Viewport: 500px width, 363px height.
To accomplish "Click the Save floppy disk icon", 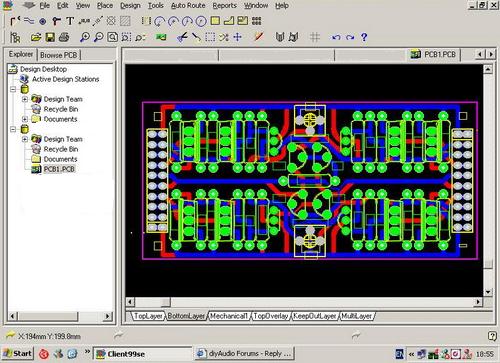I will pyautogui.click(x=50, y=37).
